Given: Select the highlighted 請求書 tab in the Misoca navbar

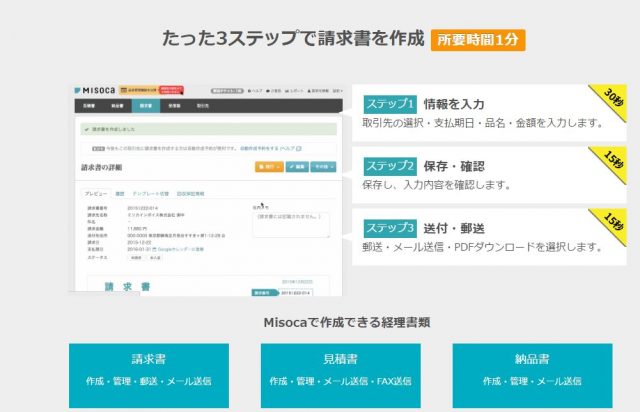Looking at the screenshot, I should click(146, 106).
